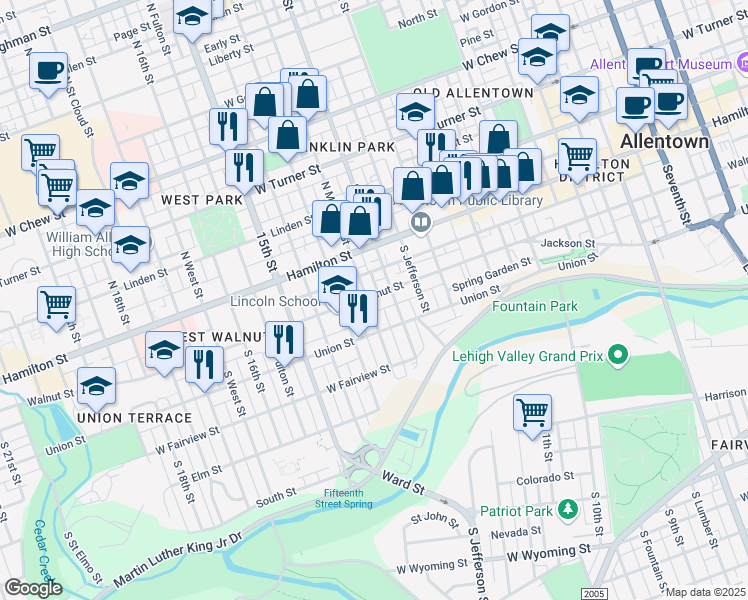
Task: Click the restaurant marker next to W Gordon St
Action: 229,127
